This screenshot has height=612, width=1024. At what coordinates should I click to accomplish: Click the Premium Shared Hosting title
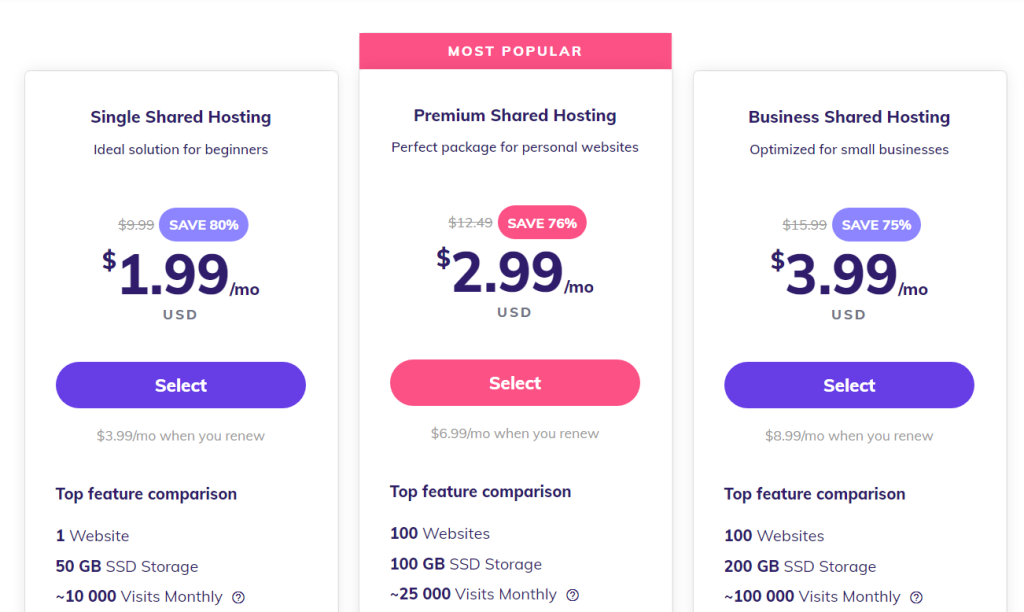click(515, 116)
